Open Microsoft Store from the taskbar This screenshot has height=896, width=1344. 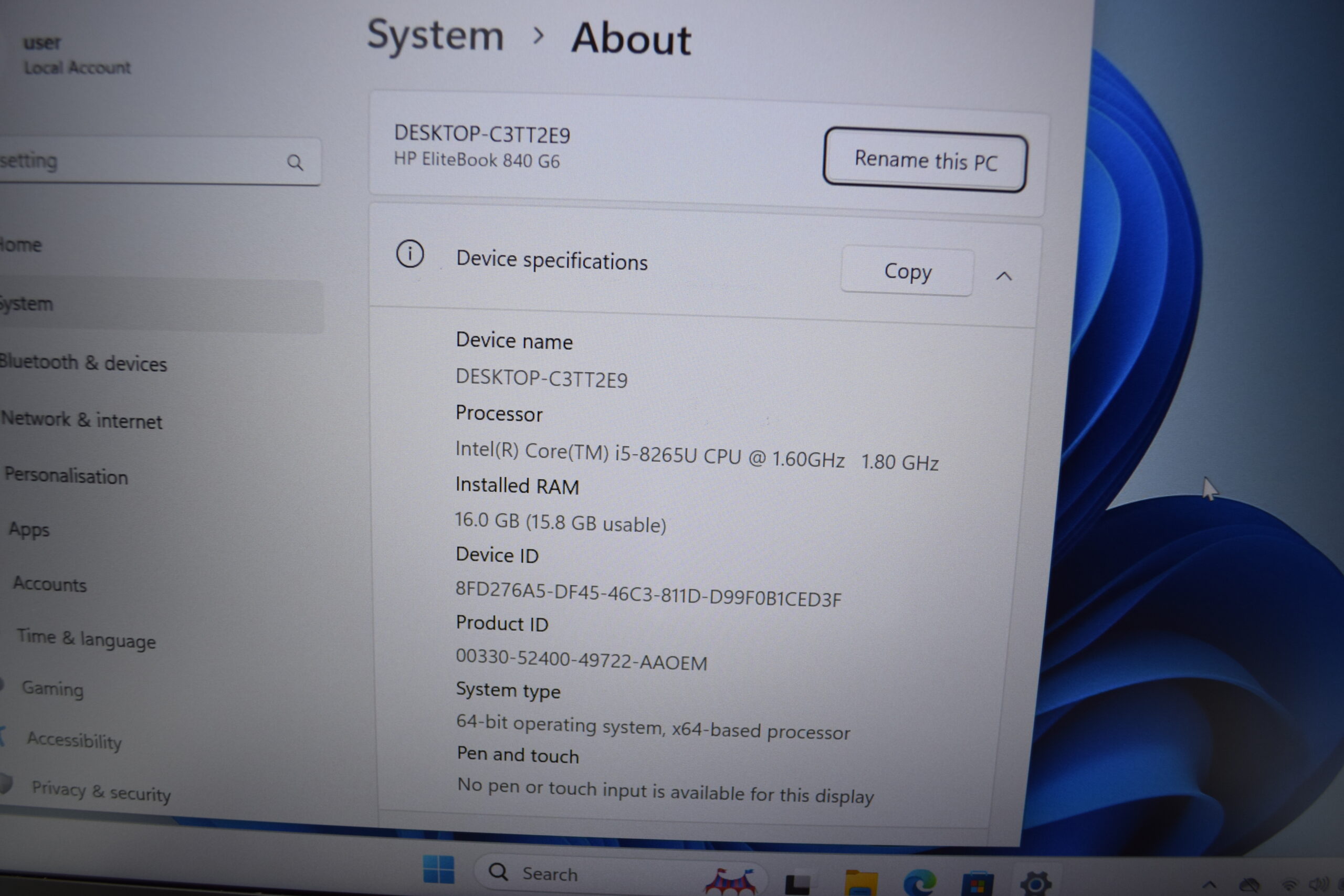point(978,884)
